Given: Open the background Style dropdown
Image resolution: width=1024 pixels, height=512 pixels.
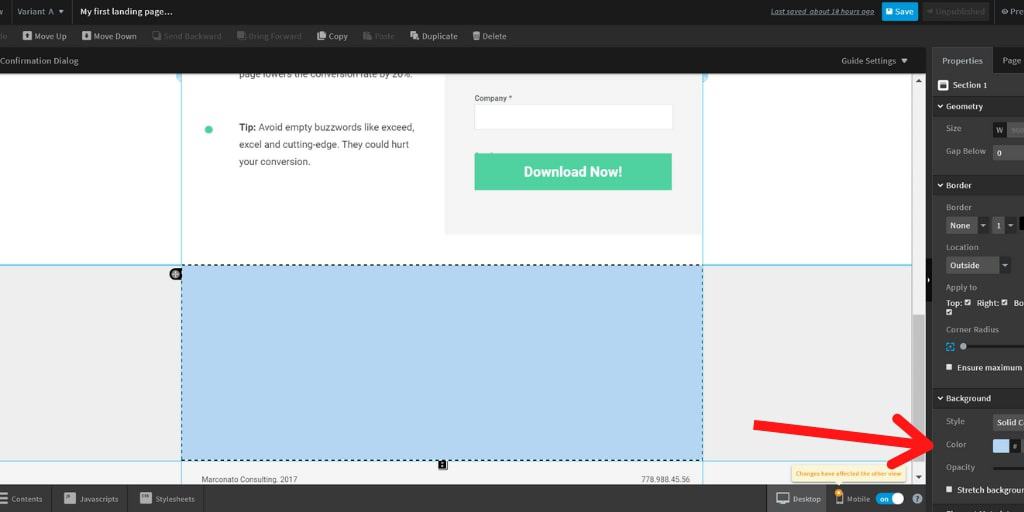Looking at the screenshot, I should [1008, 423].
